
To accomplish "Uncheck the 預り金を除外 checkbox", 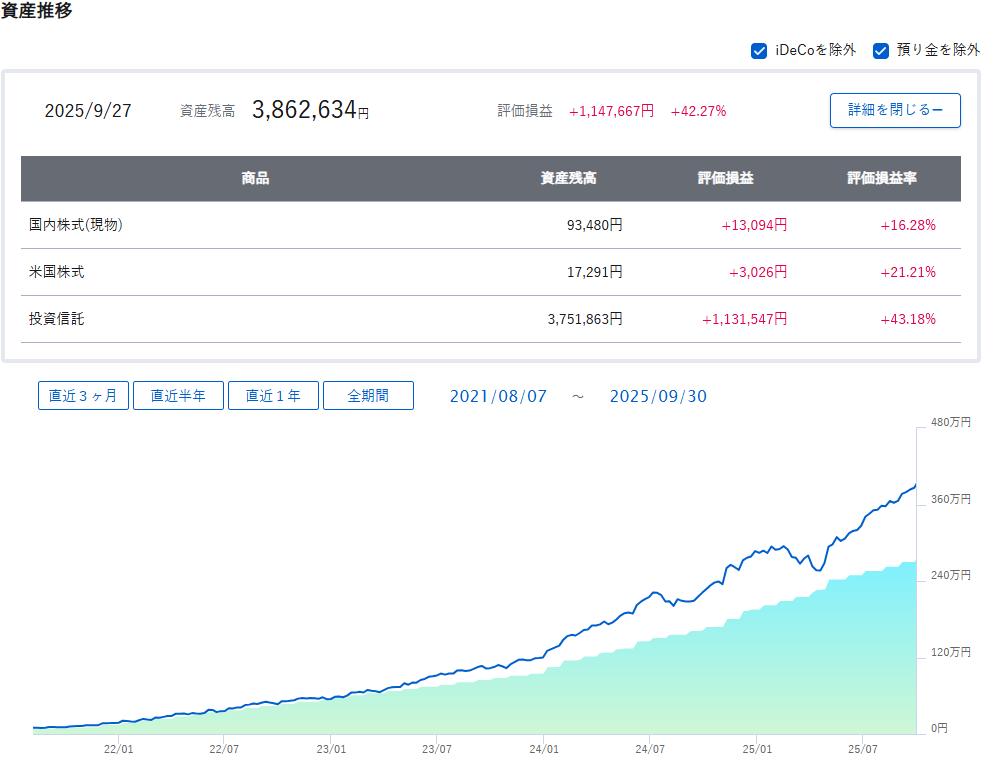I will point(881,51).
